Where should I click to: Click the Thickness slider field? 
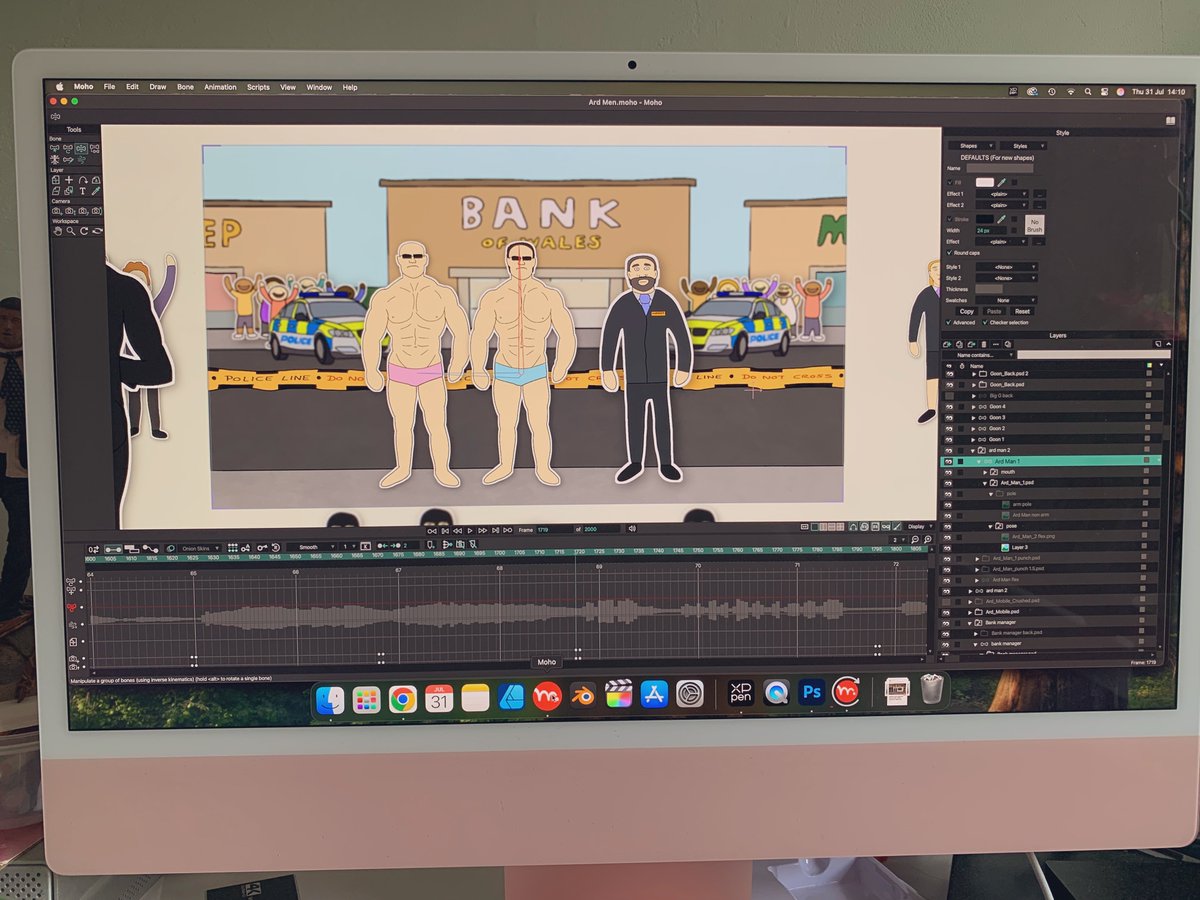[989, 289]
